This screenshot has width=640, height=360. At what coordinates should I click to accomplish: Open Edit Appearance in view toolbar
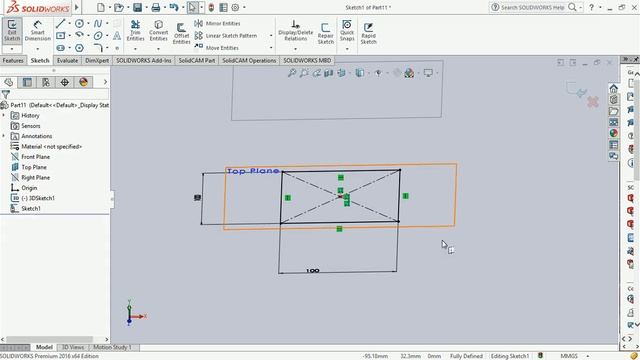tap(409, 73)
